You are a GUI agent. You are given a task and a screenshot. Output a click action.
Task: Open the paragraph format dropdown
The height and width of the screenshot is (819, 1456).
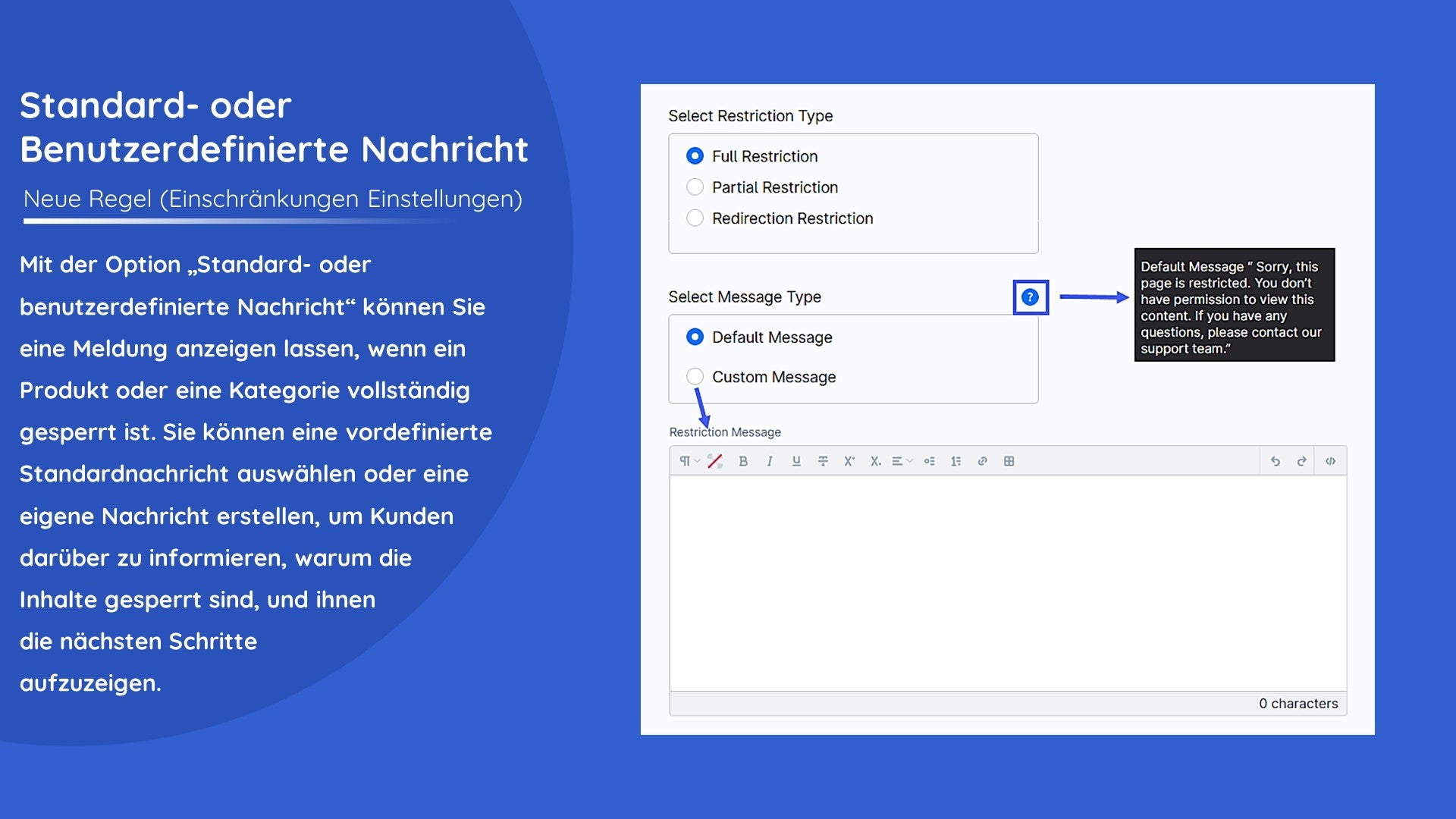point(689,461)
